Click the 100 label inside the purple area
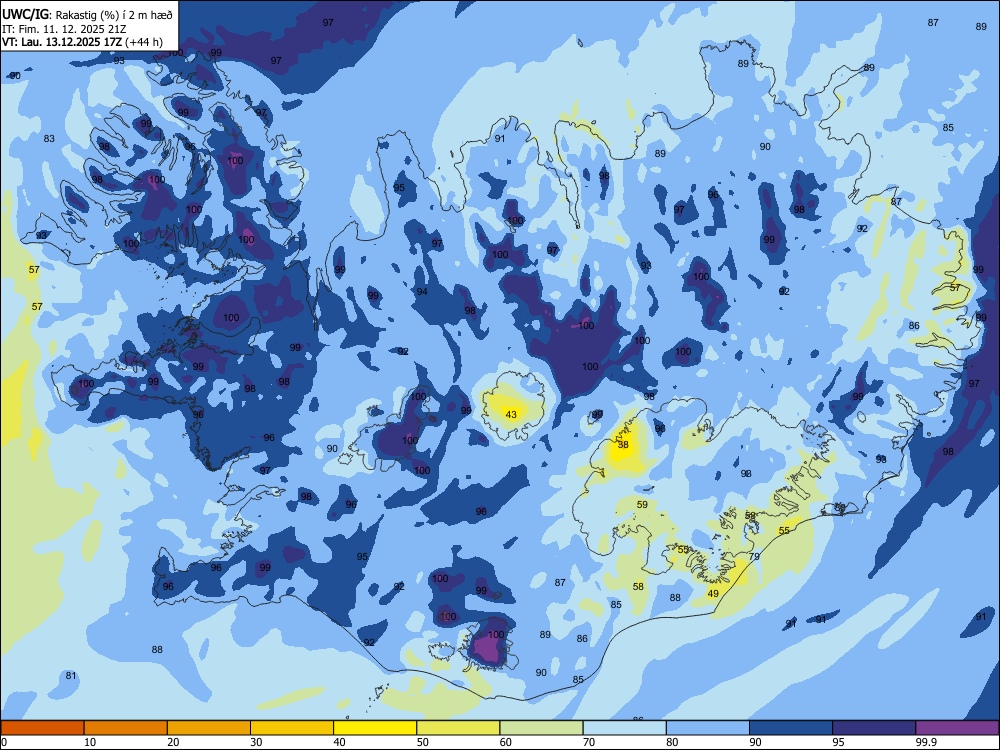 496,634
